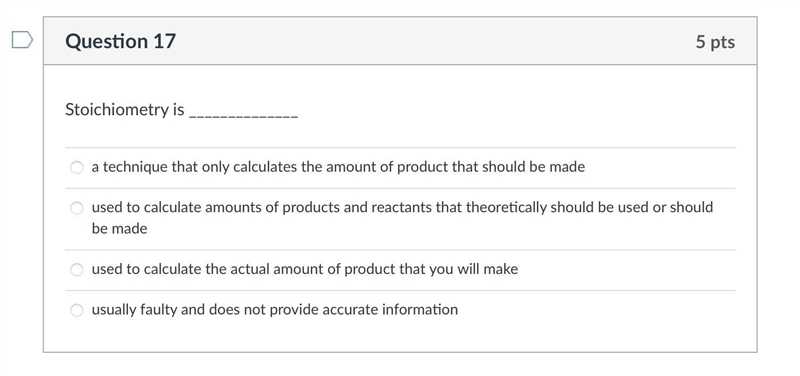Screen dimensions: 800x376
Task: Select the radio button for "only calculates the amount of product"
Action: pyautogui.click(x=77, y=167)
